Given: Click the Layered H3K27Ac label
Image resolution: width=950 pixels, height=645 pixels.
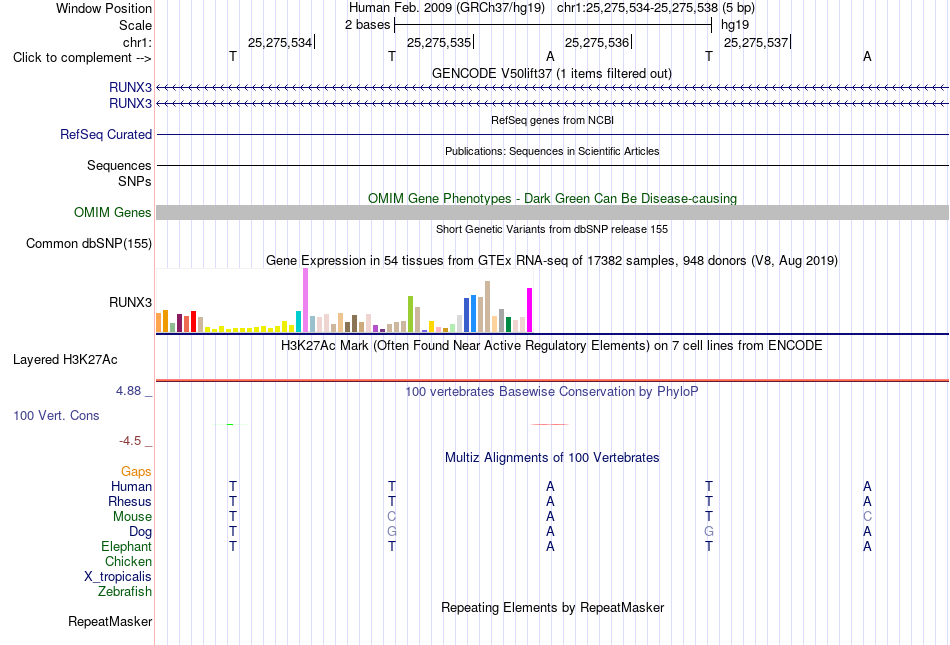Looking at the screenshot, I should (x=65, y=360).
